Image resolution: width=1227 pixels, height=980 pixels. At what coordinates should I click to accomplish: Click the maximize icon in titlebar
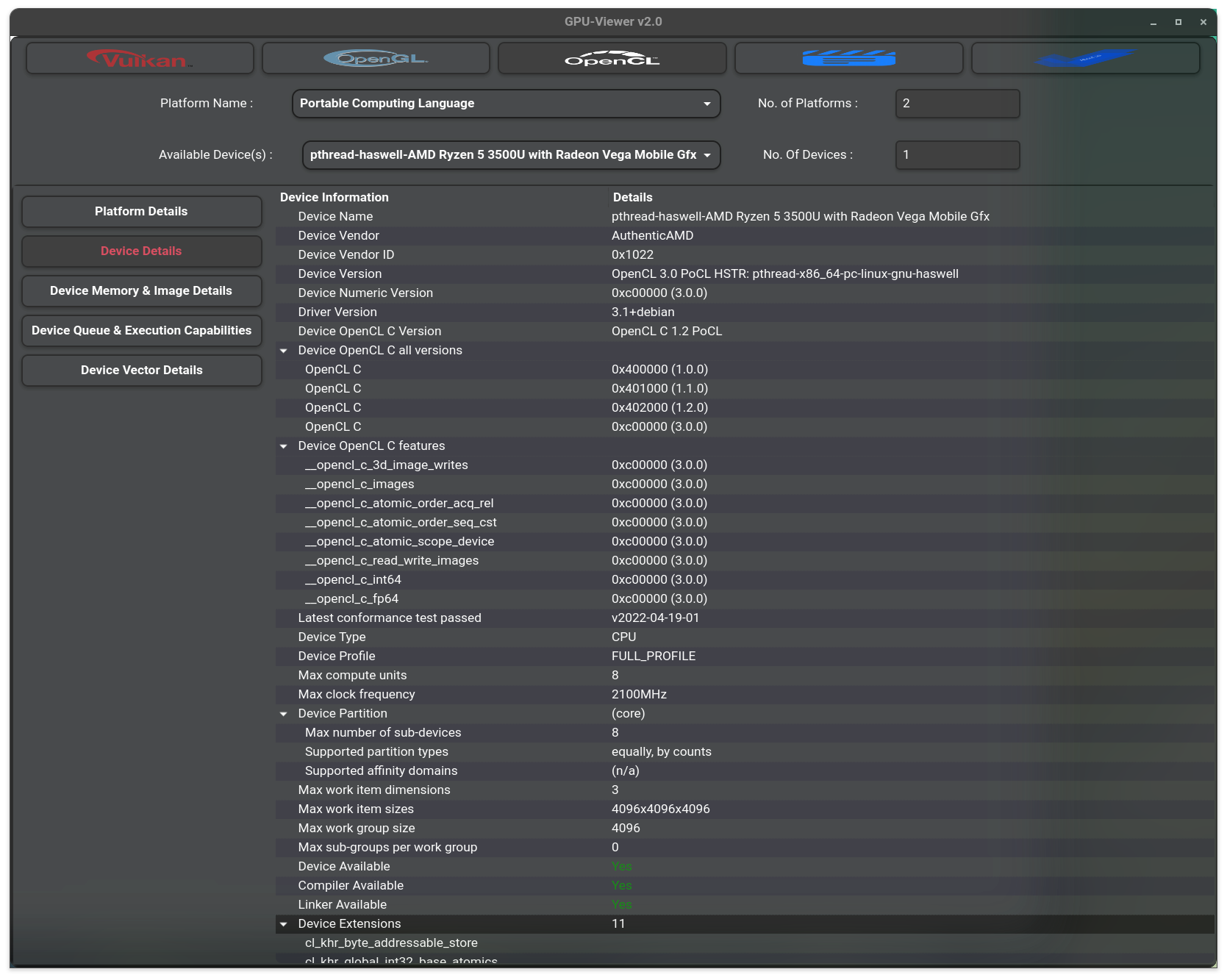click(1177, 22)
